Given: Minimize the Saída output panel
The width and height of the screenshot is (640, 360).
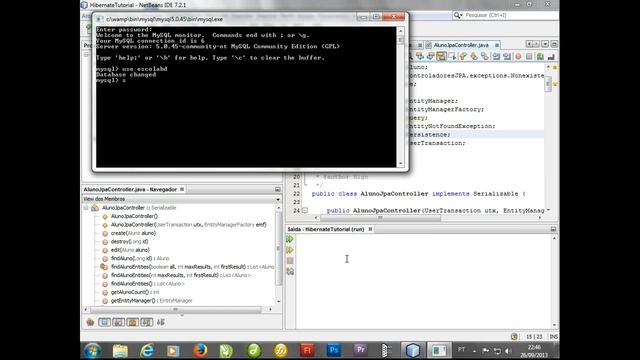Looking at the screenshot, I should point(553,229).
